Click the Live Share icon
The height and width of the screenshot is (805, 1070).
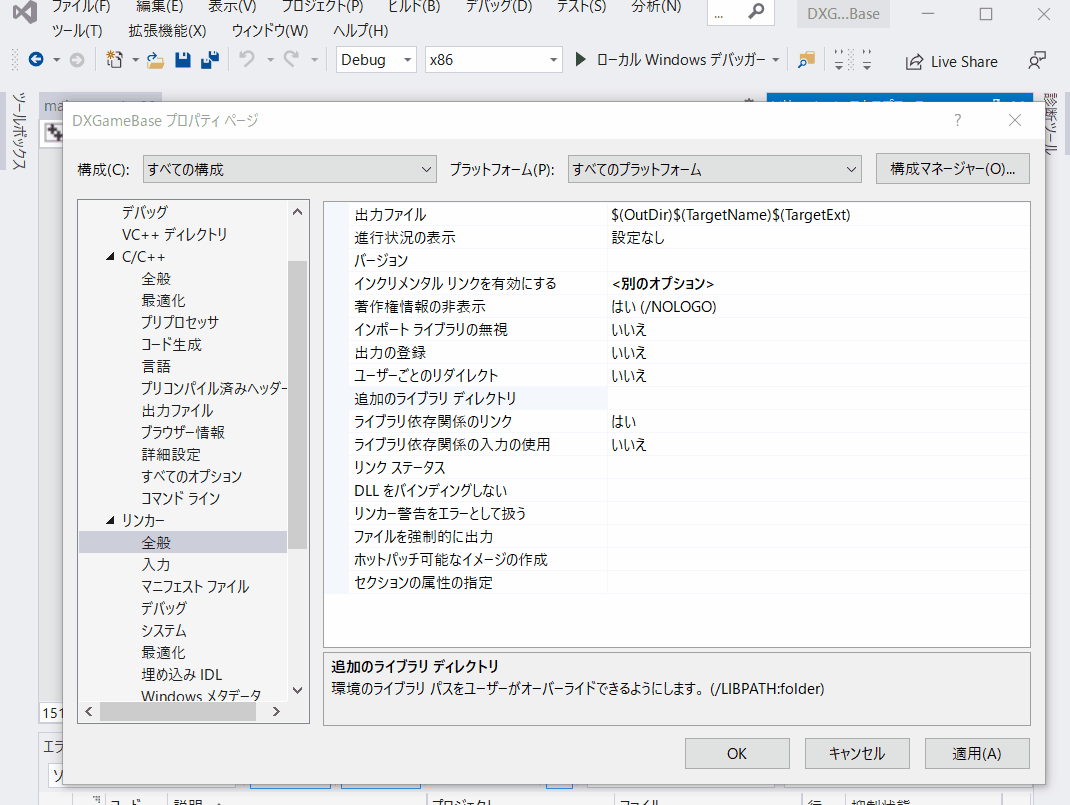point(914,61)
